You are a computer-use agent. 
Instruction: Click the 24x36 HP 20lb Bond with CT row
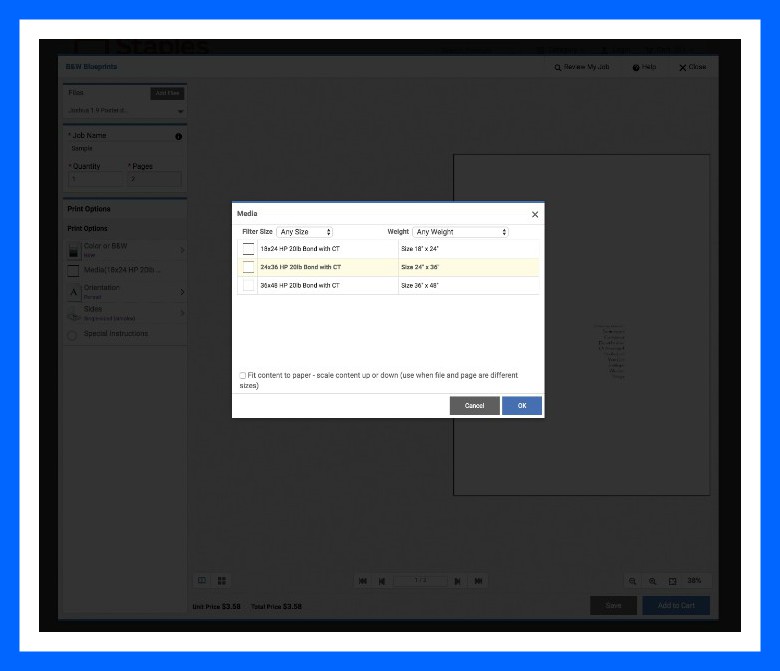click(x=389, y=267)
